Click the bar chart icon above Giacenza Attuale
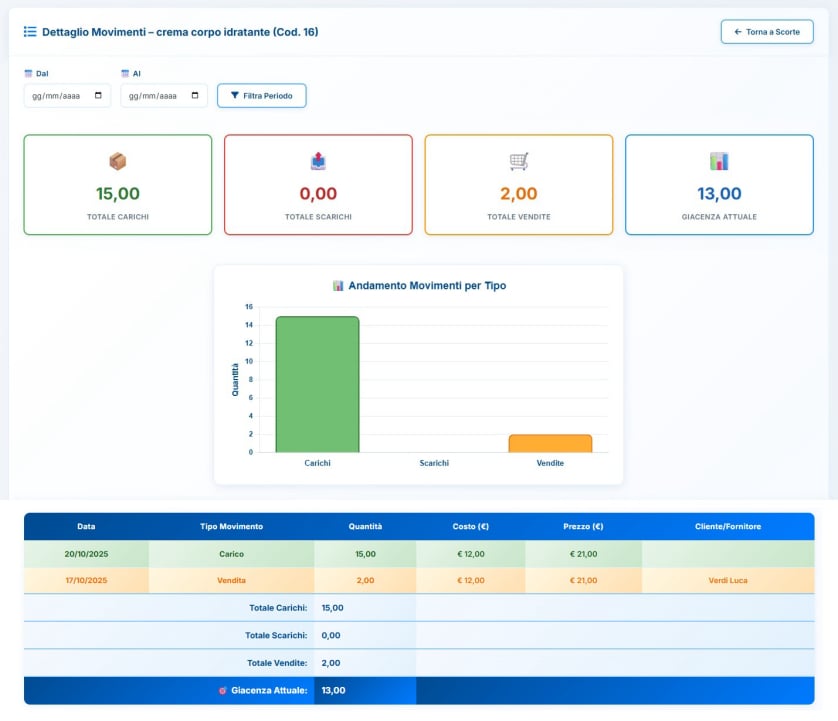 click(x=719, y=161)
